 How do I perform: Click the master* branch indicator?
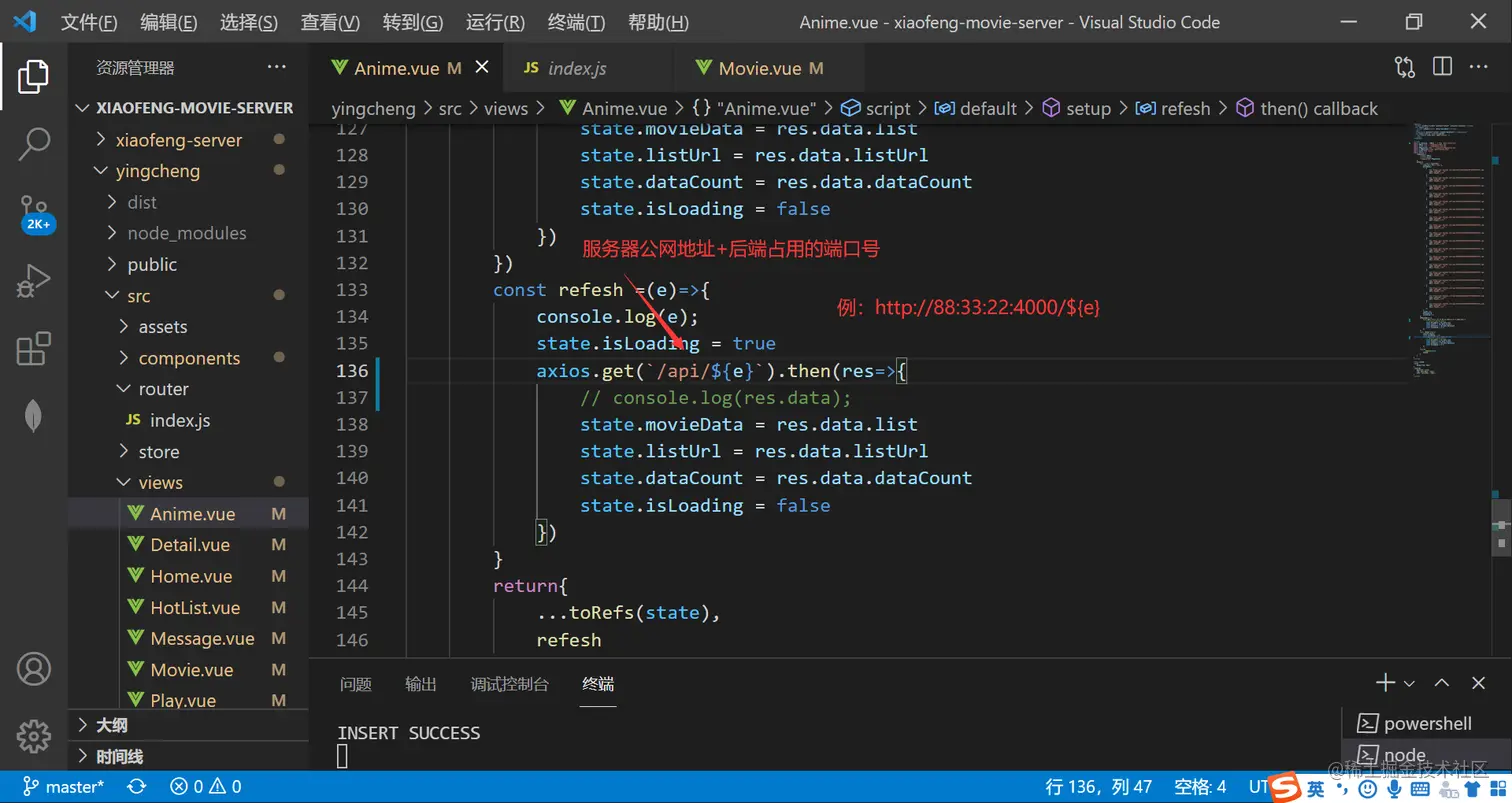[x=62, y=787]
